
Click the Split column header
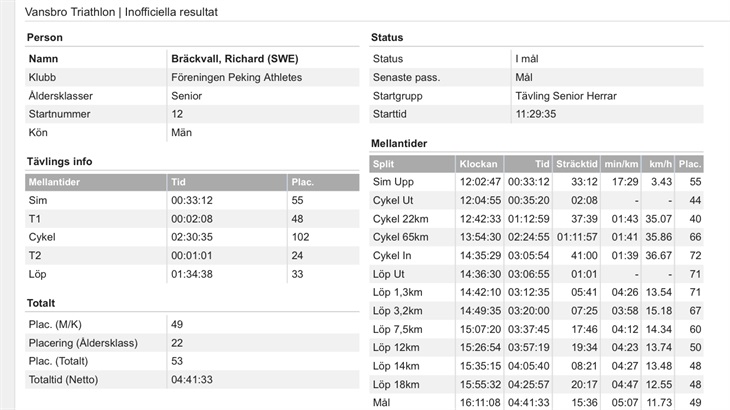385,164
